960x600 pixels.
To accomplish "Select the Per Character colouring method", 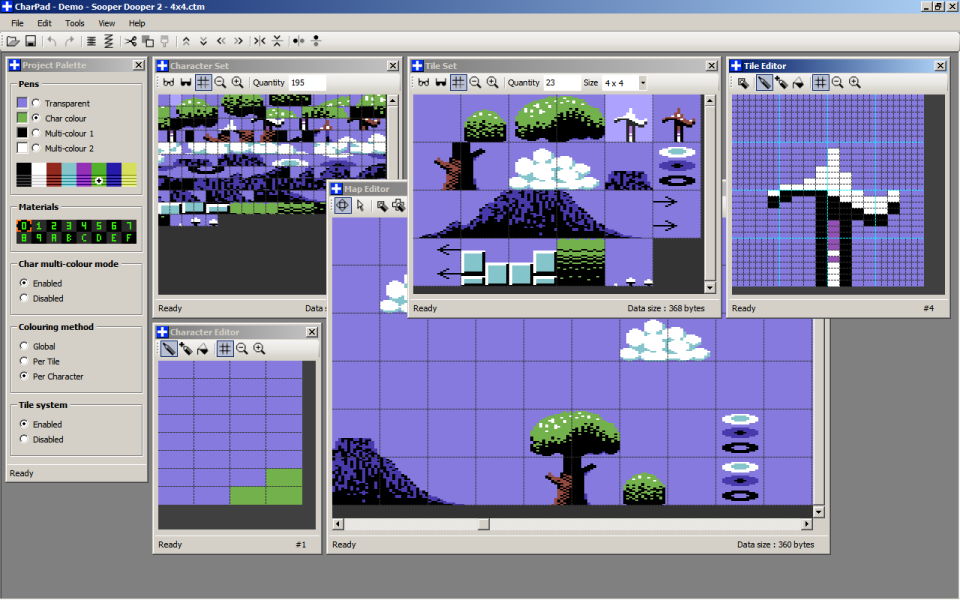I will (x=24, y=376).
